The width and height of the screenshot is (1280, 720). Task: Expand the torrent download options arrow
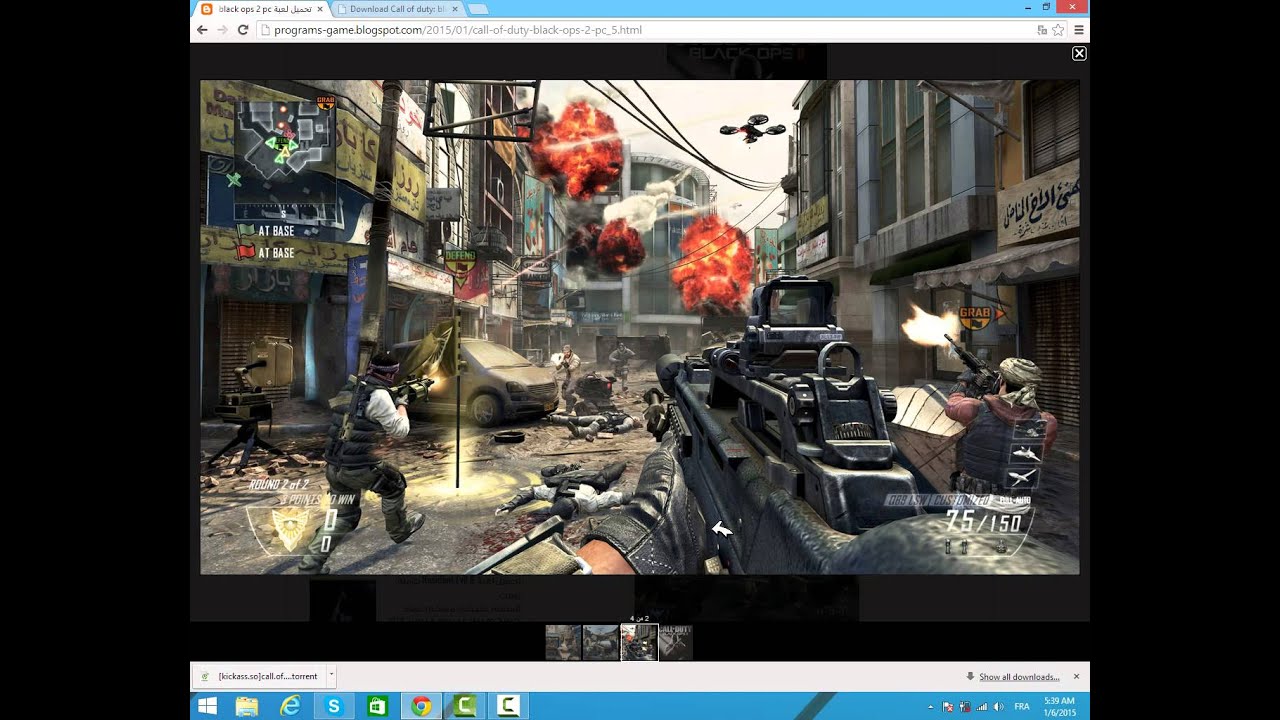[x=331, y=676]
